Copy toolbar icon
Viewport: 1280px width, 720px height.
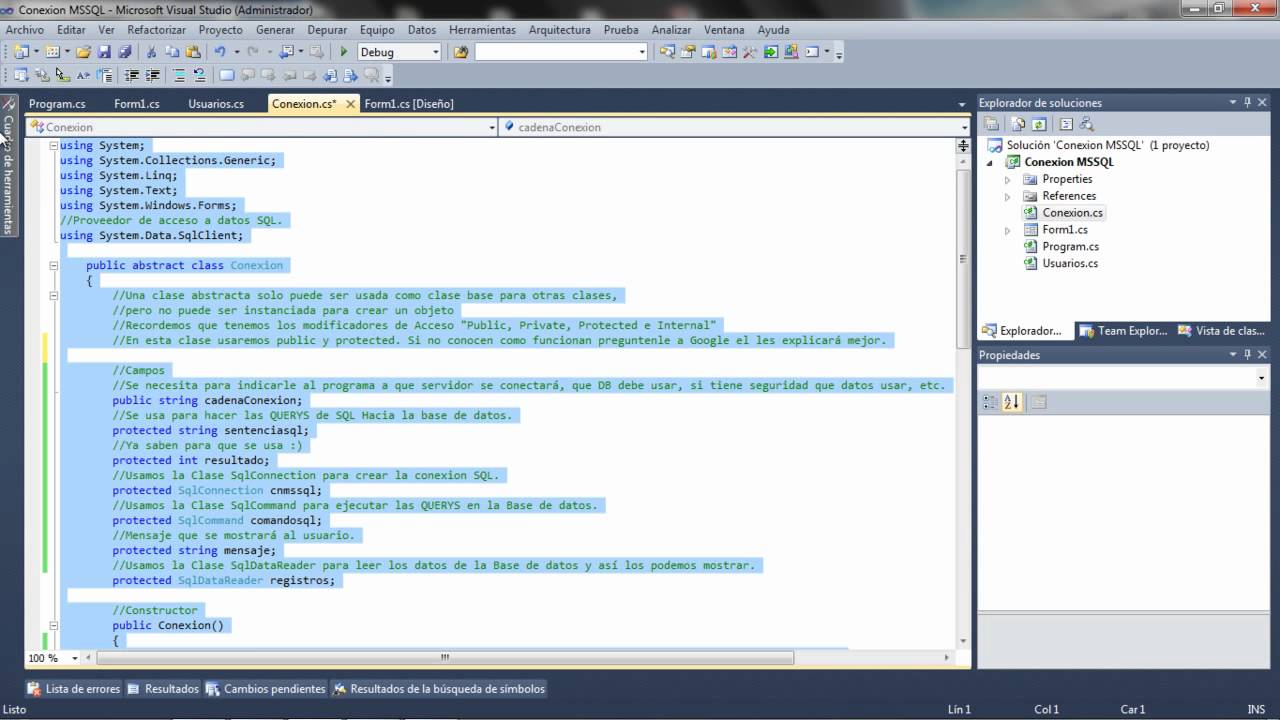[x=172, y=52]
